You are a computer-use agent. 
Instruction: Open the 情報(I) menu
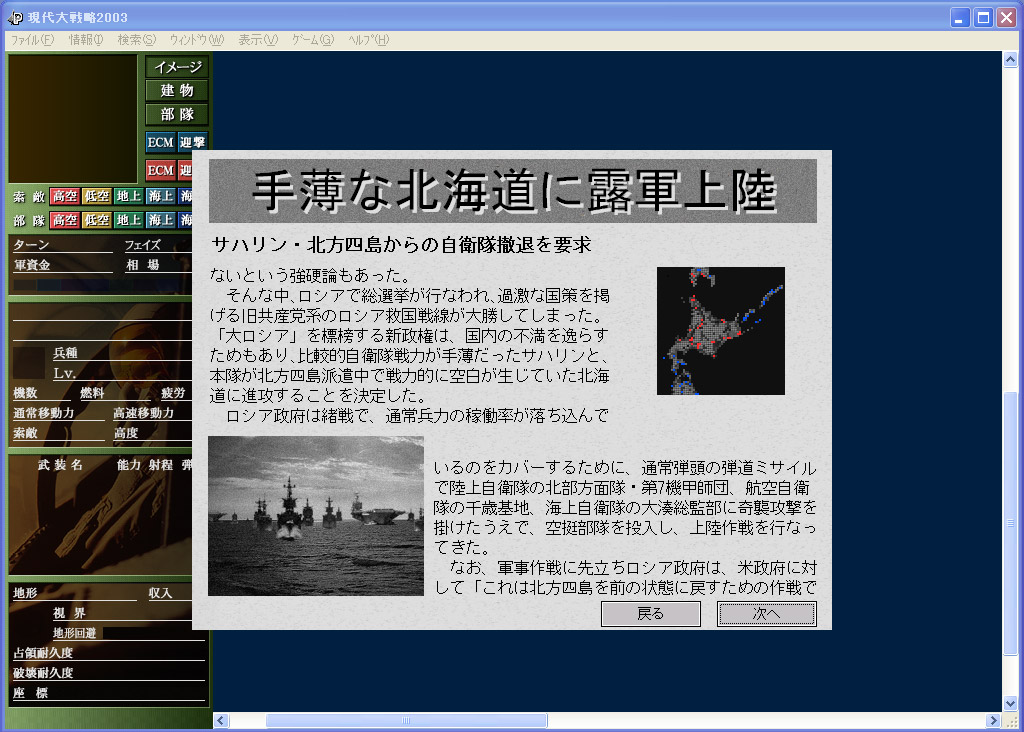point(86,40)
